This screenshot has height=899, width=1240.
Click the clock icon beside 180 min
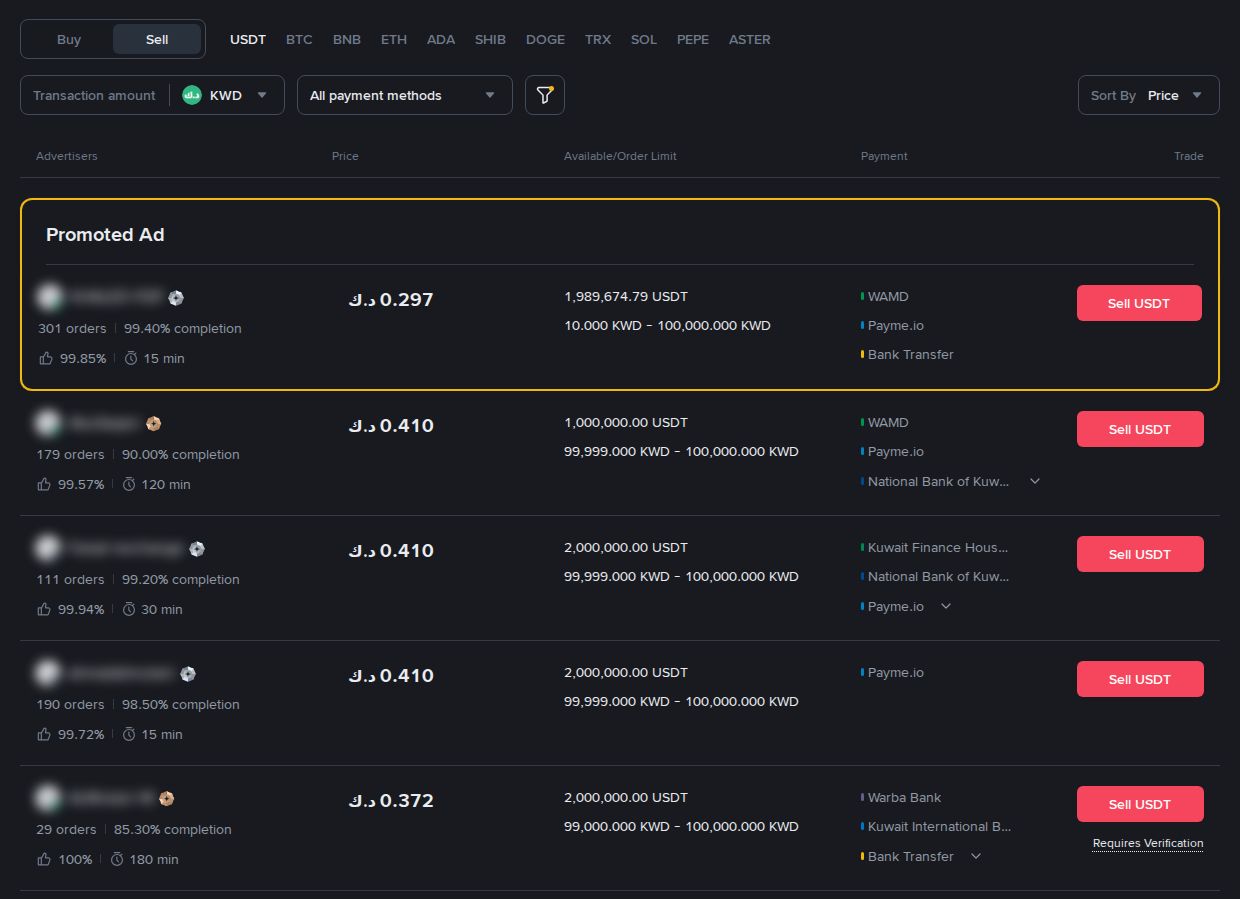[117, 859]
